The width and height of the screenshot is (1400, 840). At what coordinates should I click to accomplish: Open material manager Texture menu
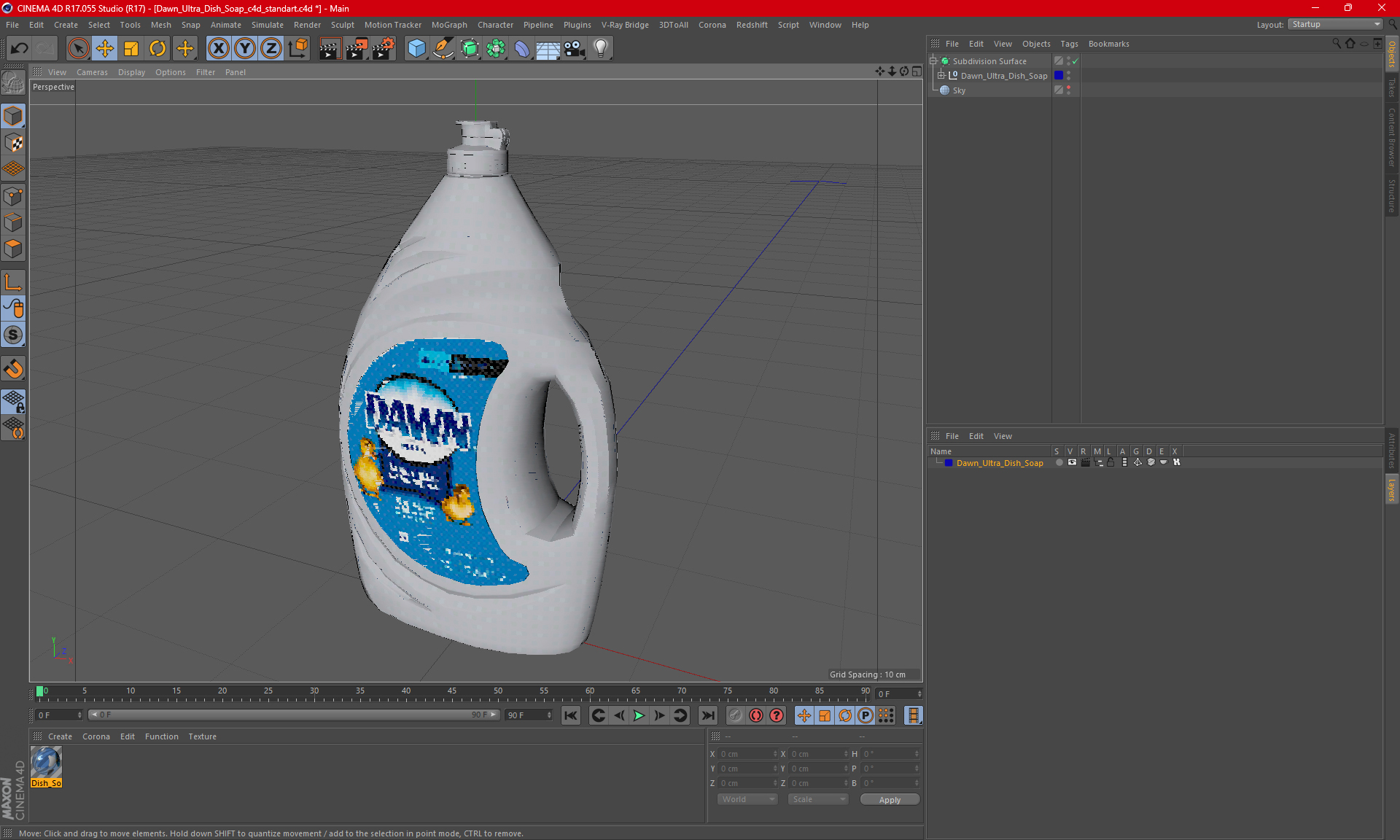point(202,736)
